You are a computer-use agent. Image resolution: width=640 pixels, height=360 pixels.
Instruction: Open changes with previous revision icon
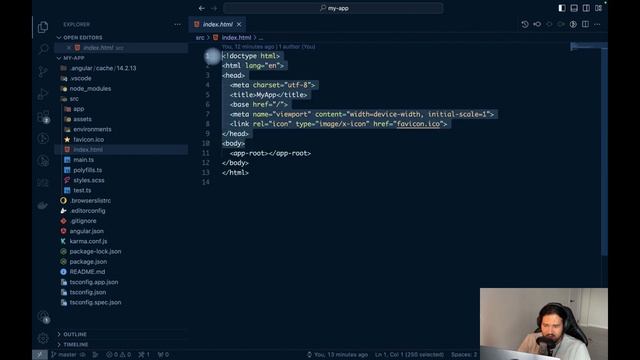pos(537,24)
